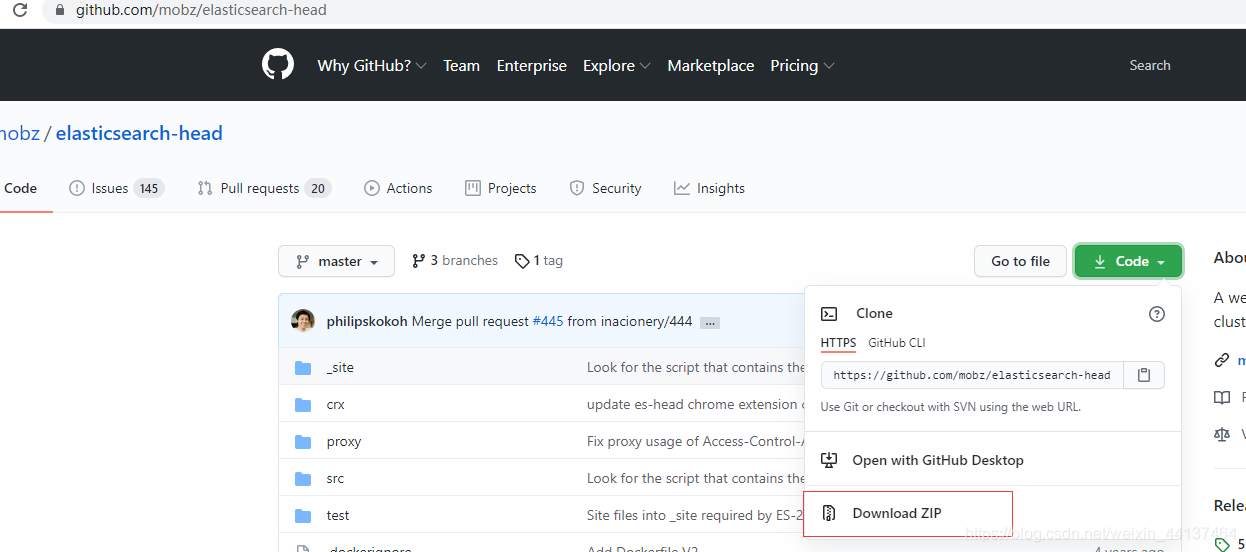
Task: Click the Go to file button
Action: 1020,261
